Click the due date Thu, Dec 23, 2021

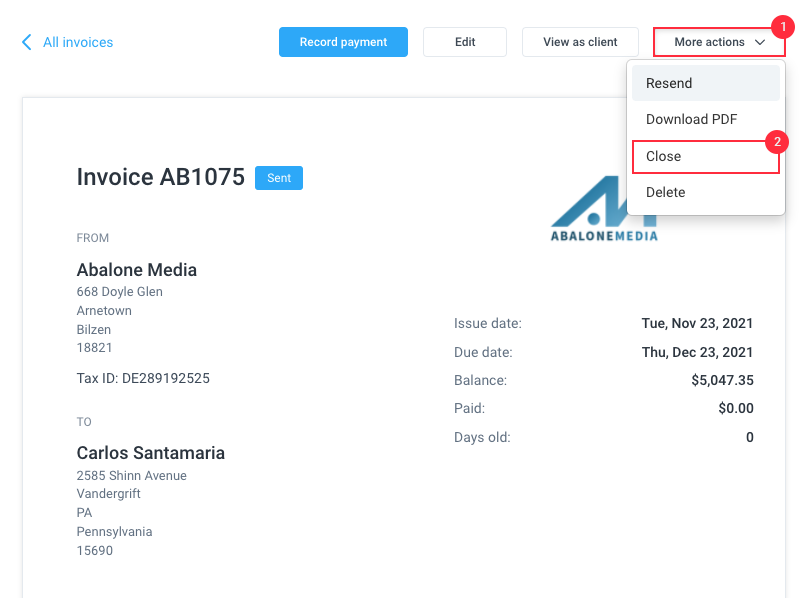[697, 352]
